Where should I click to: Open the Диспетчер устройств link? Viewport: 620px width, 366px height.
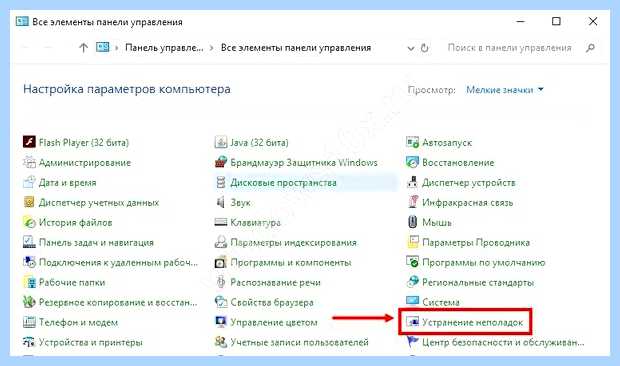pyautogui.click(x=469, y=183)
